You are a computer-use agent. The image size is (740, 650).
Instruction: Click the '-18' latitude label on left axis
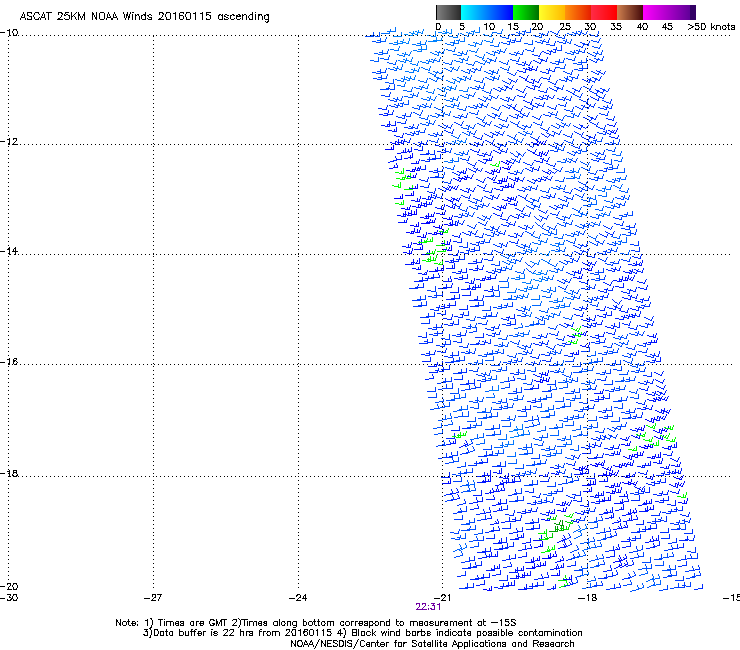pyautogui.click(x=9, y=473)
